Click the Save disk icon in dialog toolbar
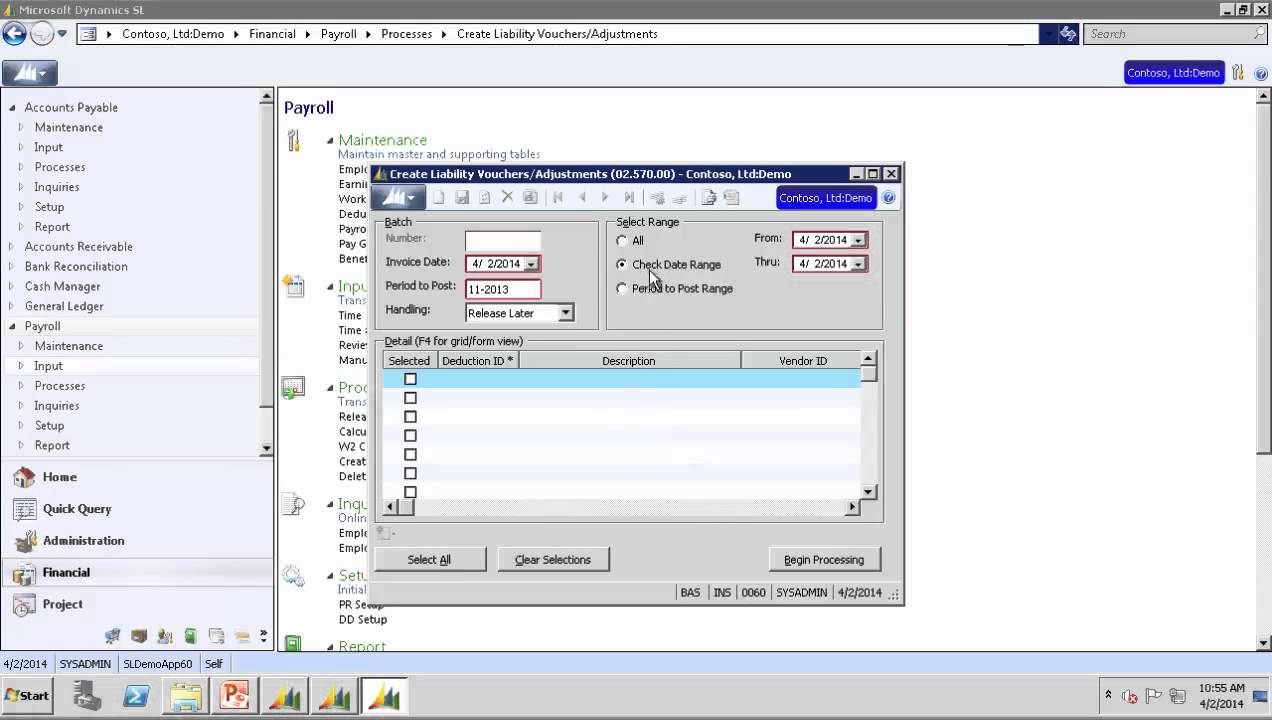The width and height of the screenshot is (1272, 720). click(x=462, y=198)
